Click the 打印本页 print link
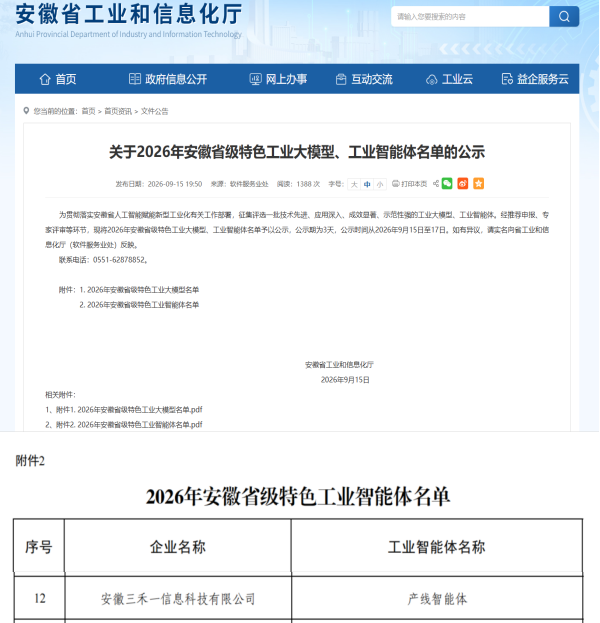The image size is (600, 623). point(414,184)
